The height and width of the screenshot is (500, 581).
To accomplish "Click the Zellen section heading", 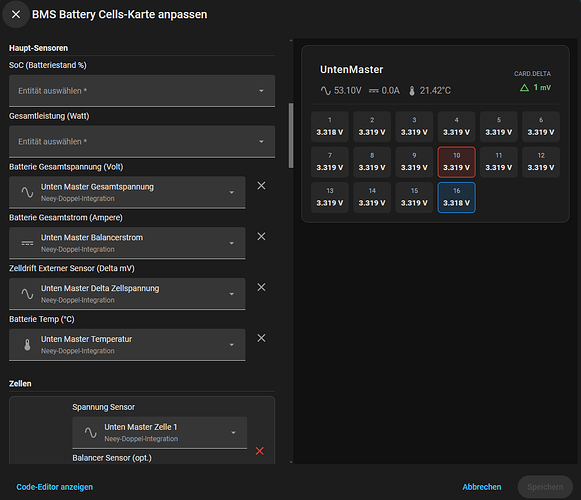I will coord(20,384).
